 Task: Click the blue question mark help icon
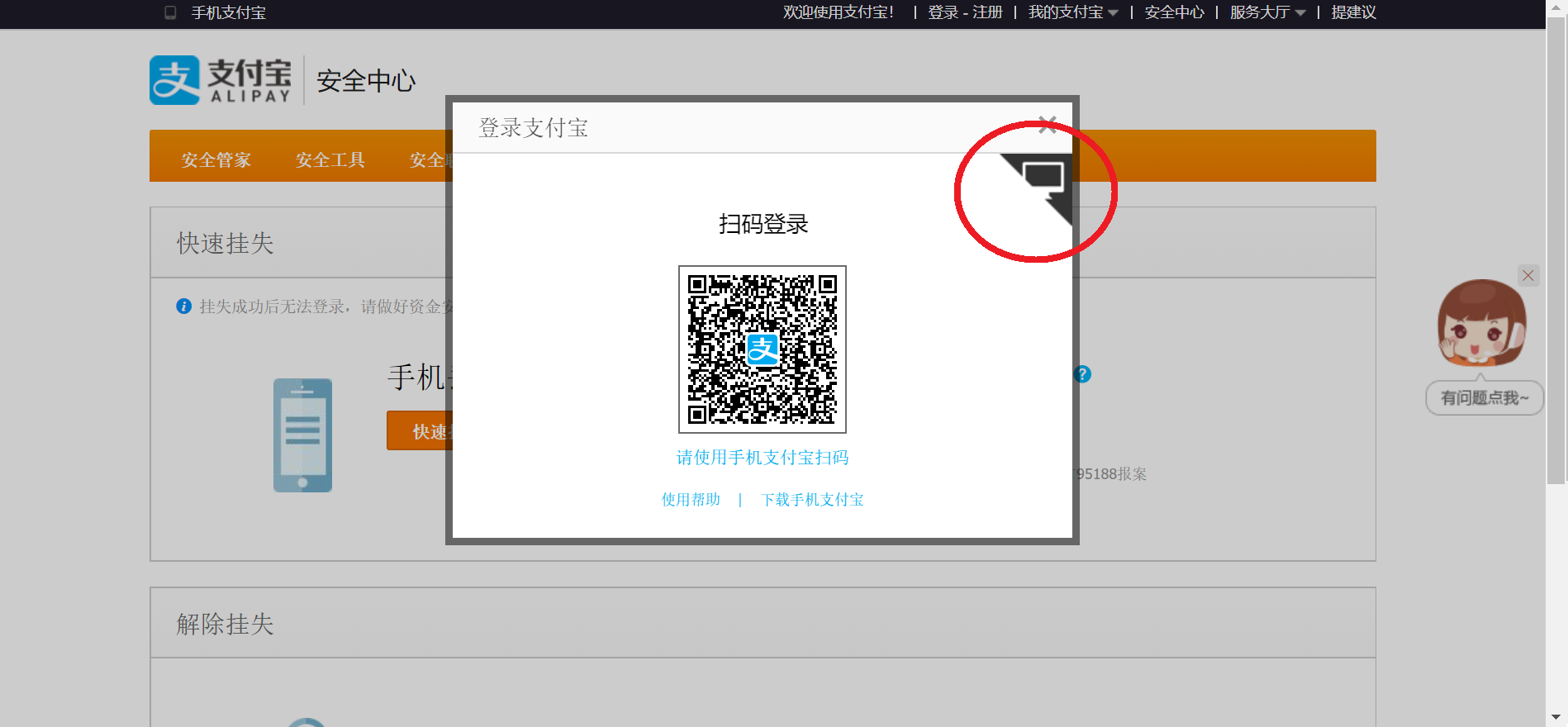pos(1082,374)
